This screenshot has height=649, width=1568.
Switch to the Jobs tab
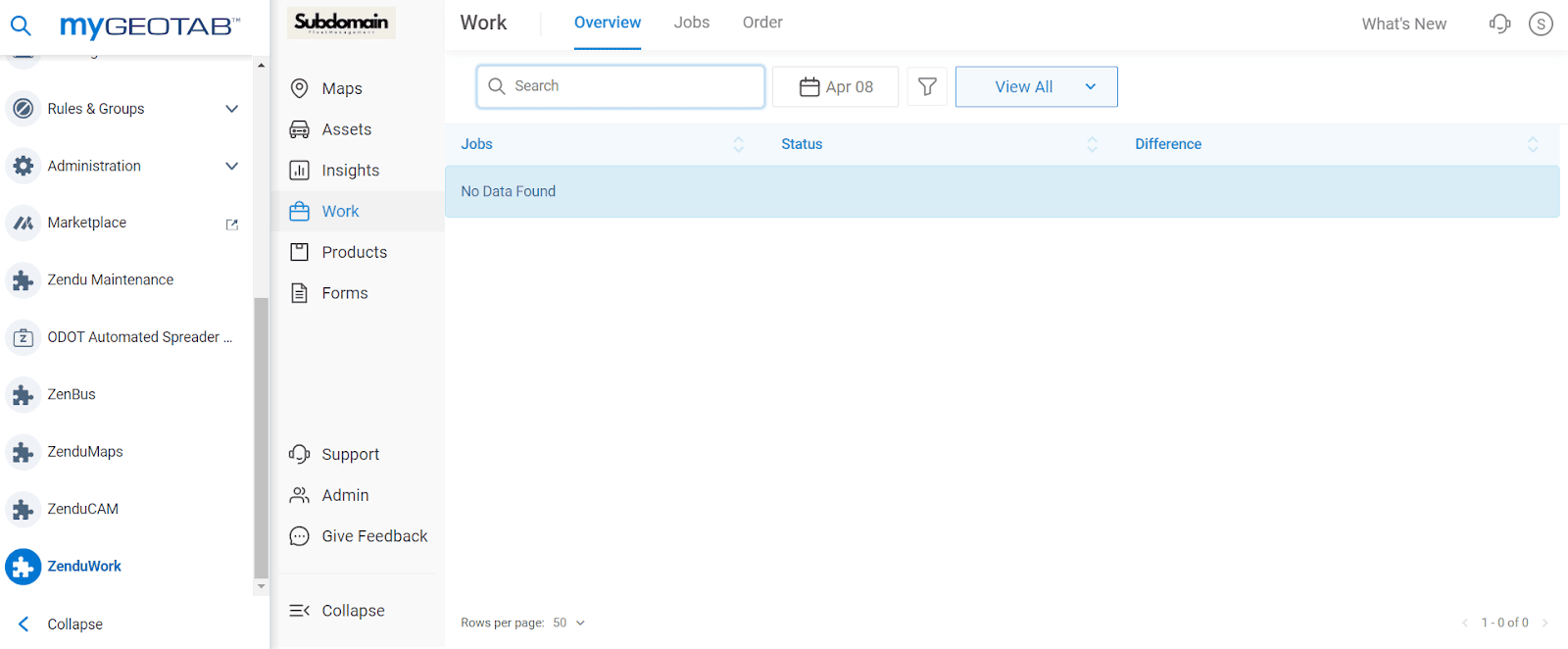(x=692, y=23)
